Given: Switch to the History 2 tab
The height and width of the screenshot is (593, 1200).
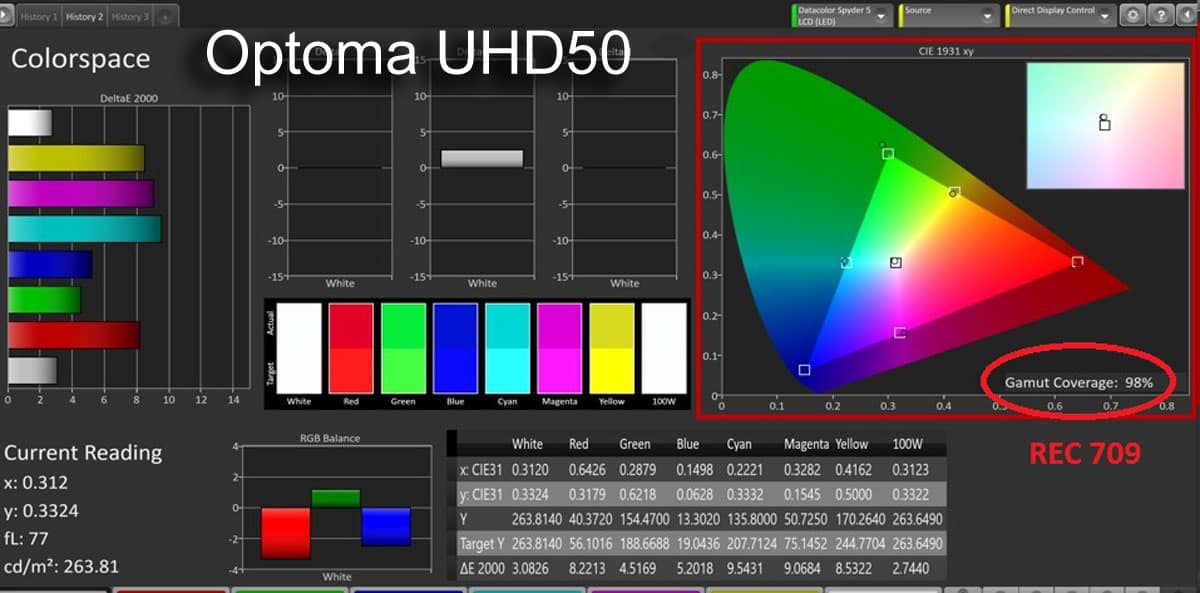Looking at the screenshot, I should [x=84, y=17].
